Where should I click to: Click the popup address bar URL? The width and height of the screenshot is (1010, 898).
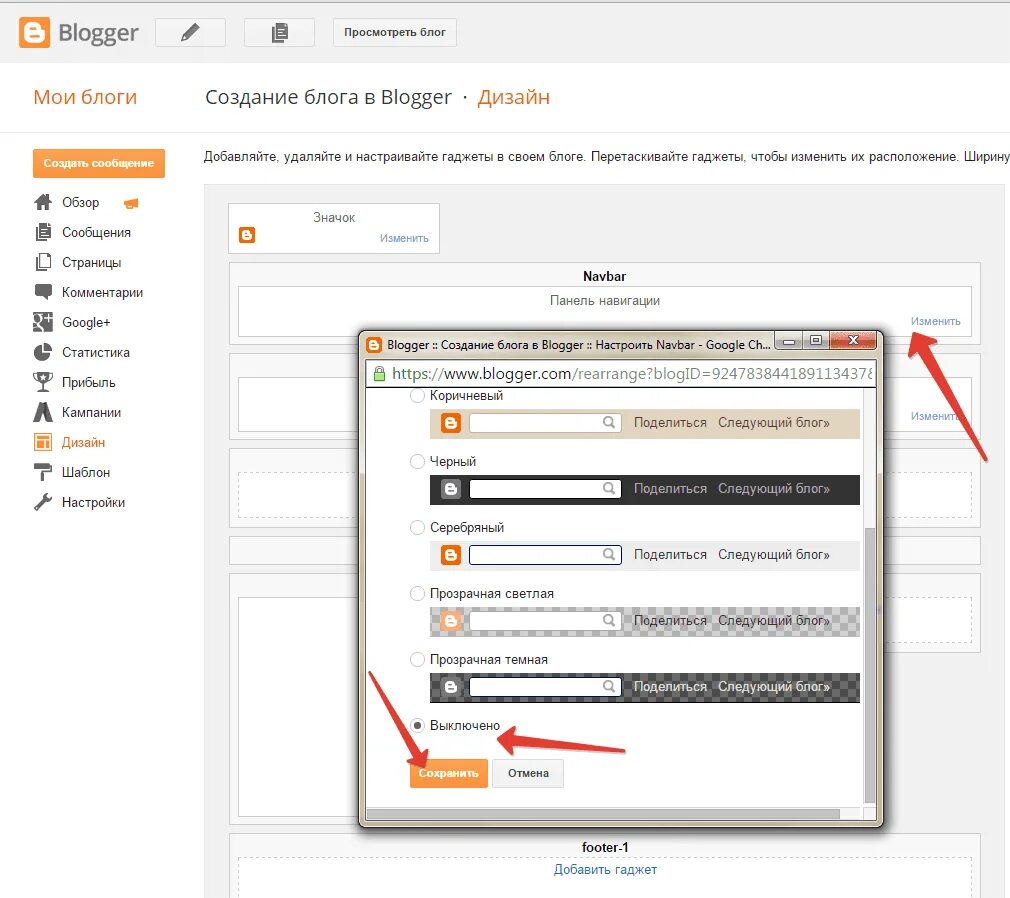(x=632, y=374)
